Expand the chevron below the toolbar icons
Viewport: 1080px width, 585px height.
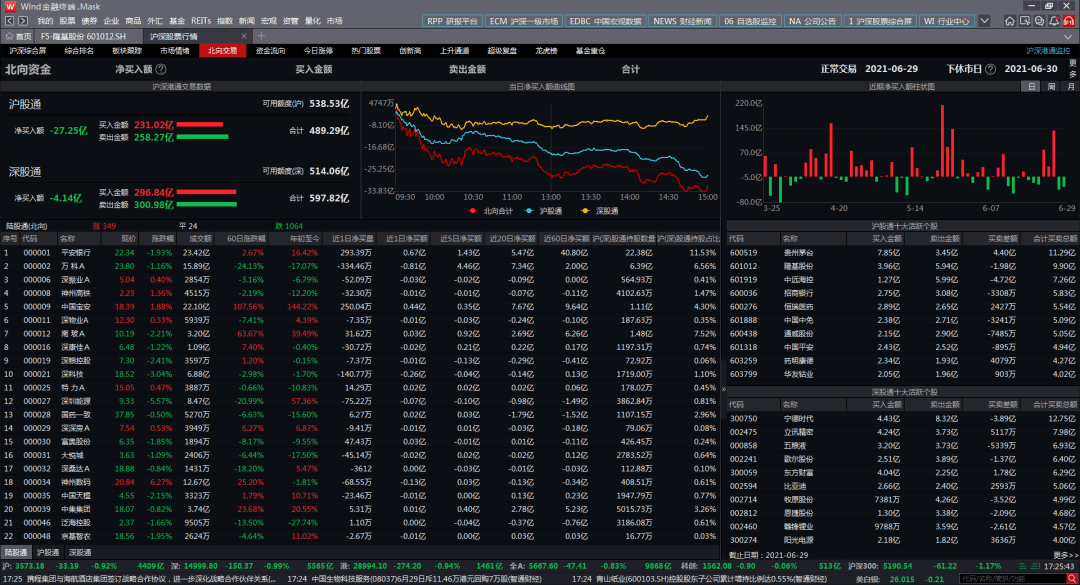pyautogui.click(x=1068, y=36)
